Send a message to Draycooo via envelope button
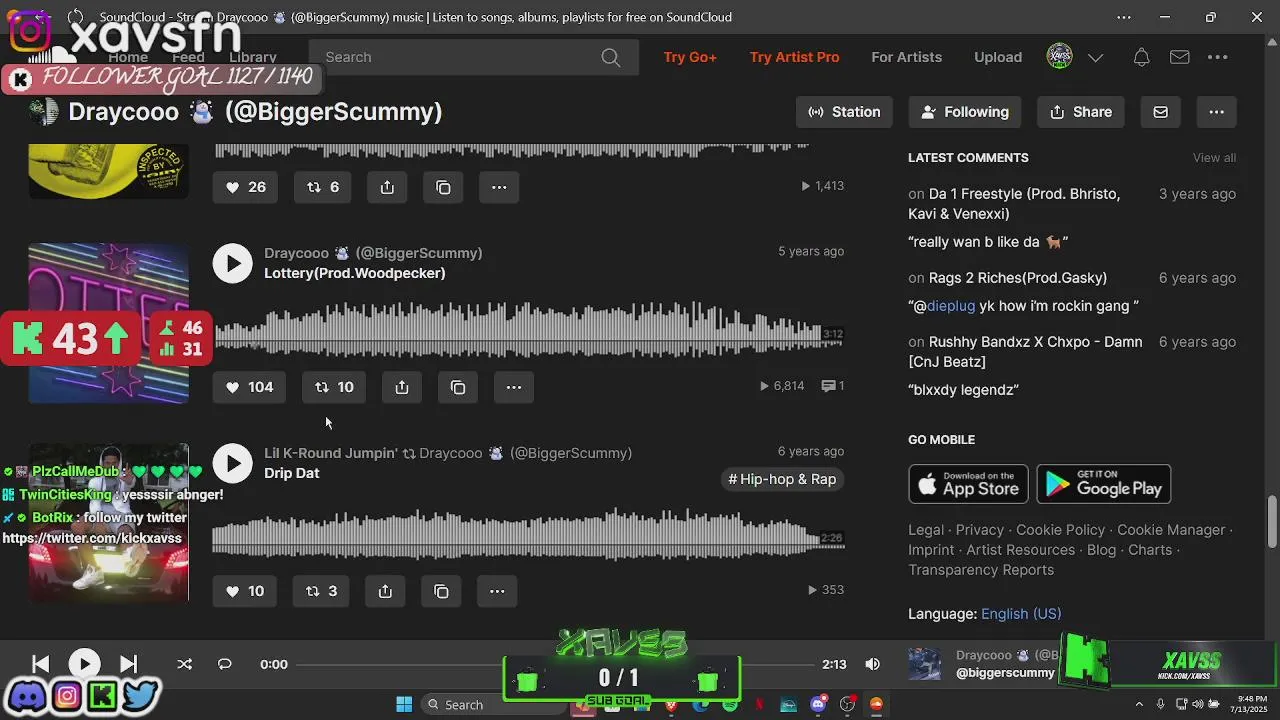This screenshot has height=720, width=1280. [1160, 112]
